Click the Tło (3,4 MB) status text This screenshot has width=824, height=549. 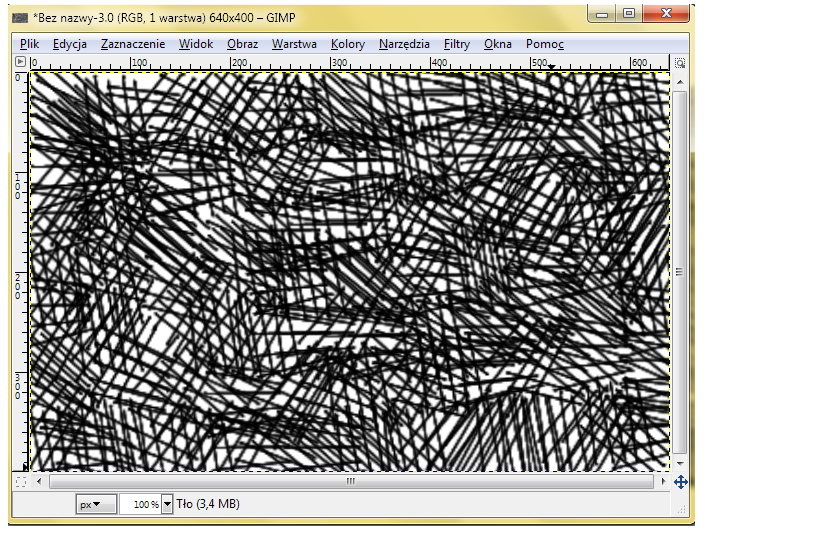pyautogui.click(x=208, y=504)
